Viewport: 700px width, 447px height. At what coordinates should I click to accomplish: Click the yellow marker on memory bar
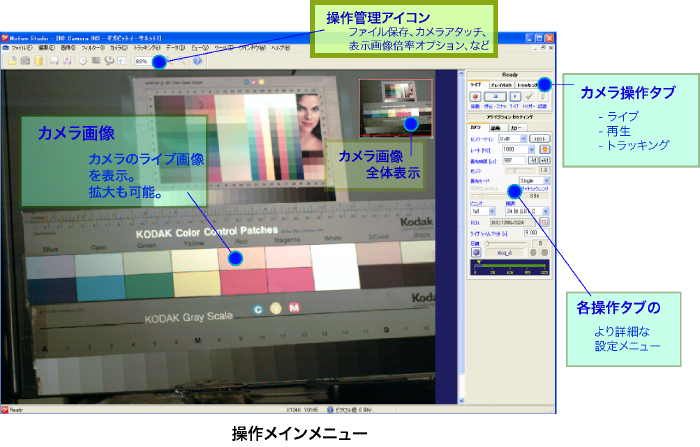click(x=479, y=262)
